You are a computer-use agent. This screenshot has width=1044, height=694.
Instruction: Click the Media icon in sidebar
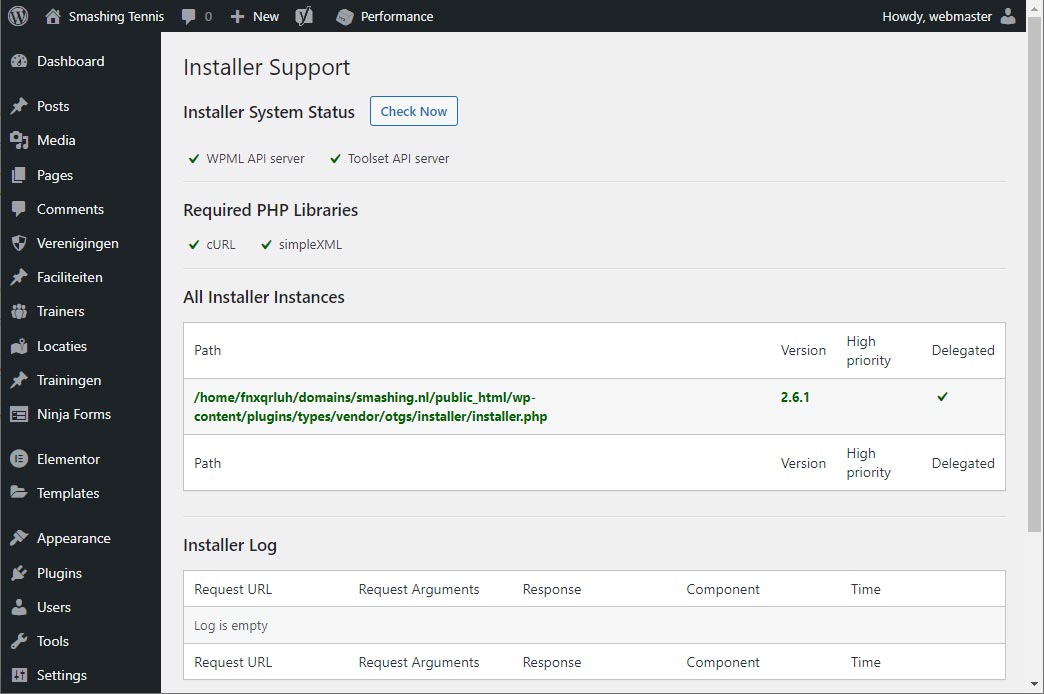[19, 141]
